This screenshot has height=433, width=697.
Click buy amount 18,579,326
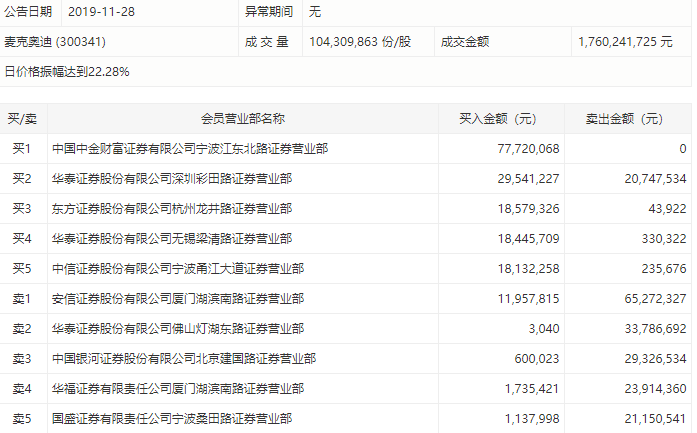pyautogui.click(x=528, y=208)
